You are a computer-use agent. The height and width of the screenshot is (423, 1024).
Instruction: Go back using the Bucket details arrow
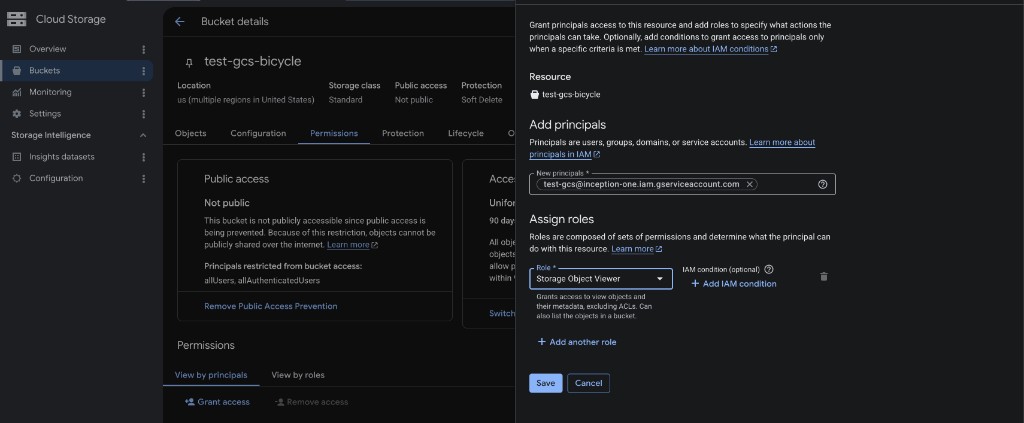coord(180,22)
